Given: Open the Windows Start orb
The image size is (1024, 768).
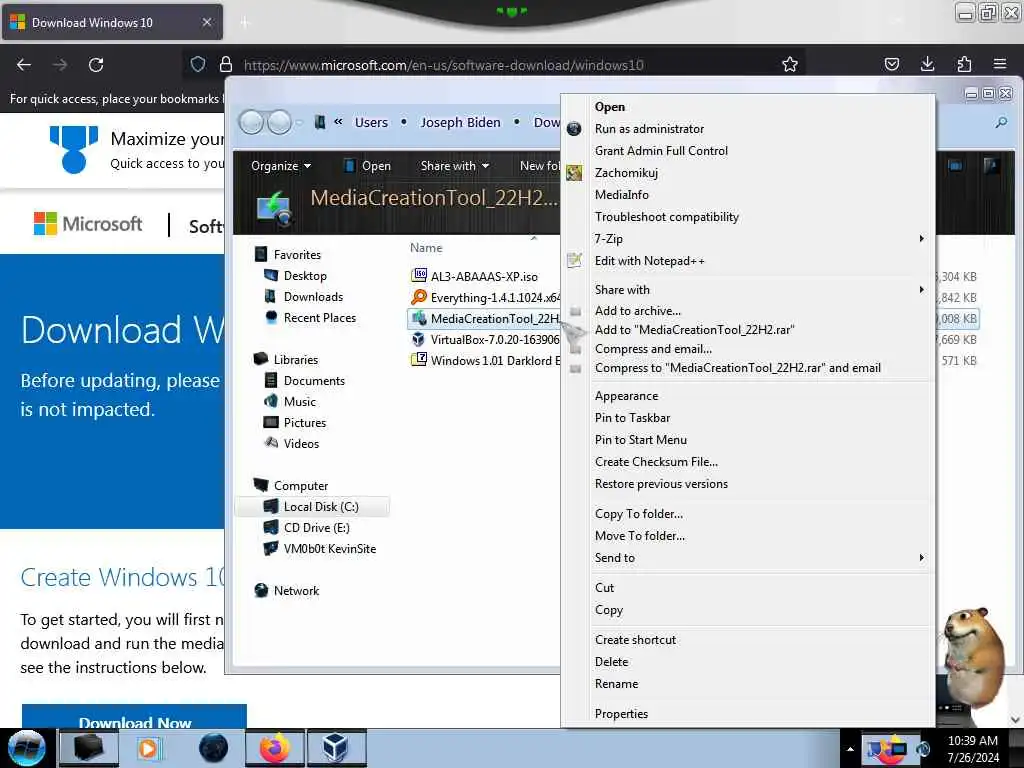Looking at the screenshot, I should click(27, 748).
